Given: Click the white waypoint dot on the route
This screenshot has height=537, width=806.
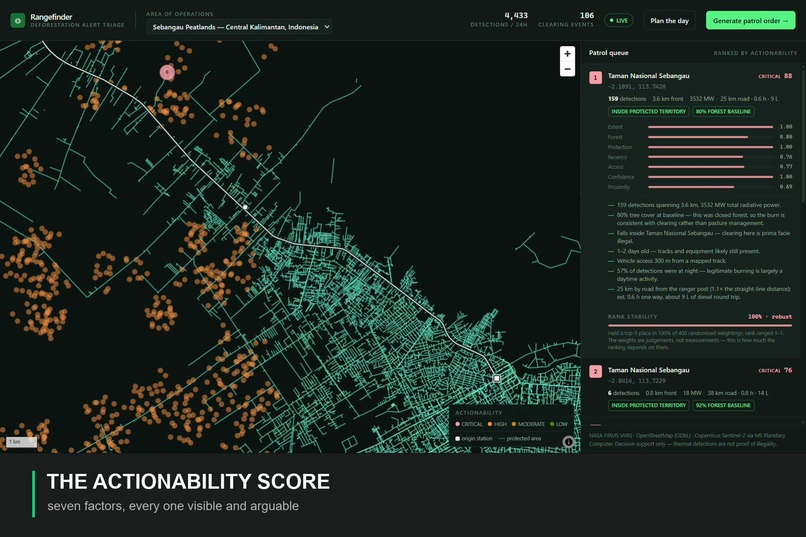Looking at the screenshot, I should tap(245, 207).
